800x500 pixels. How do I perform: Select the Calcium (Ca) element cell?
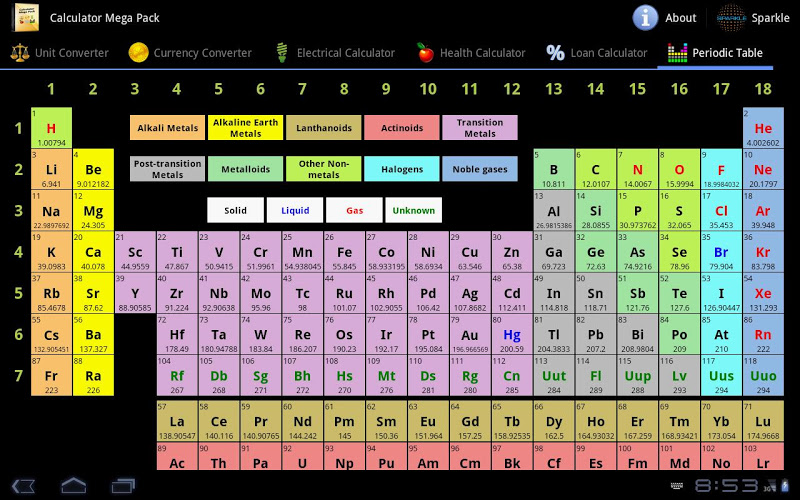point(93,252)
